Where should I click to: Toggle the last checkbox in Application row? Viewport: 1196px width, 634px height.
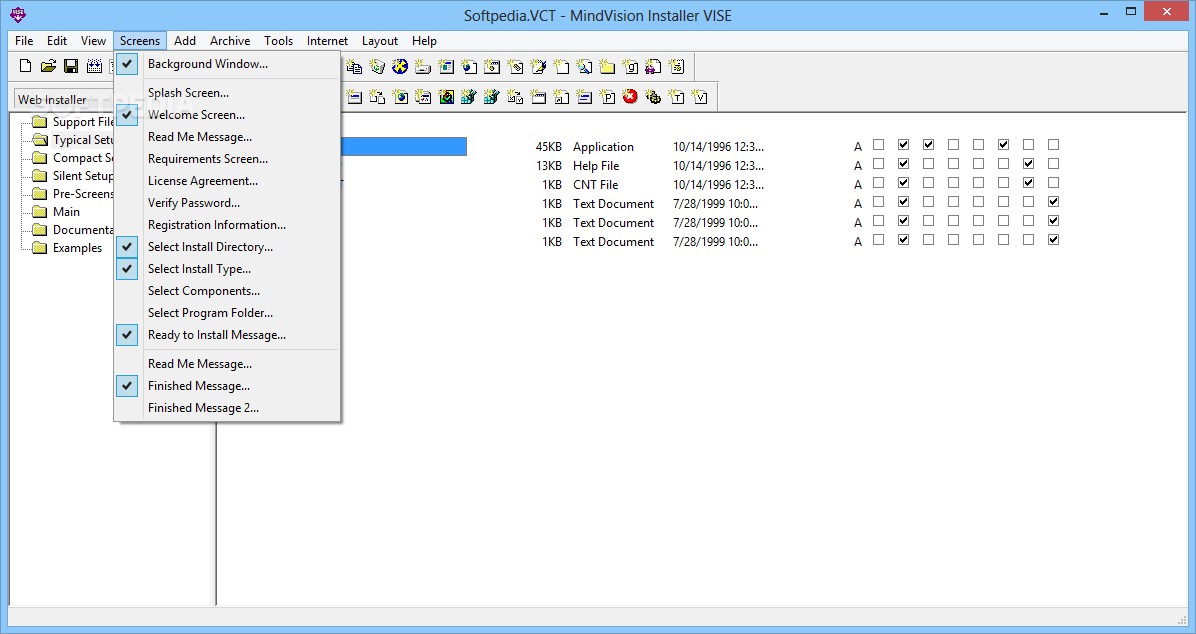(1053, 145)
